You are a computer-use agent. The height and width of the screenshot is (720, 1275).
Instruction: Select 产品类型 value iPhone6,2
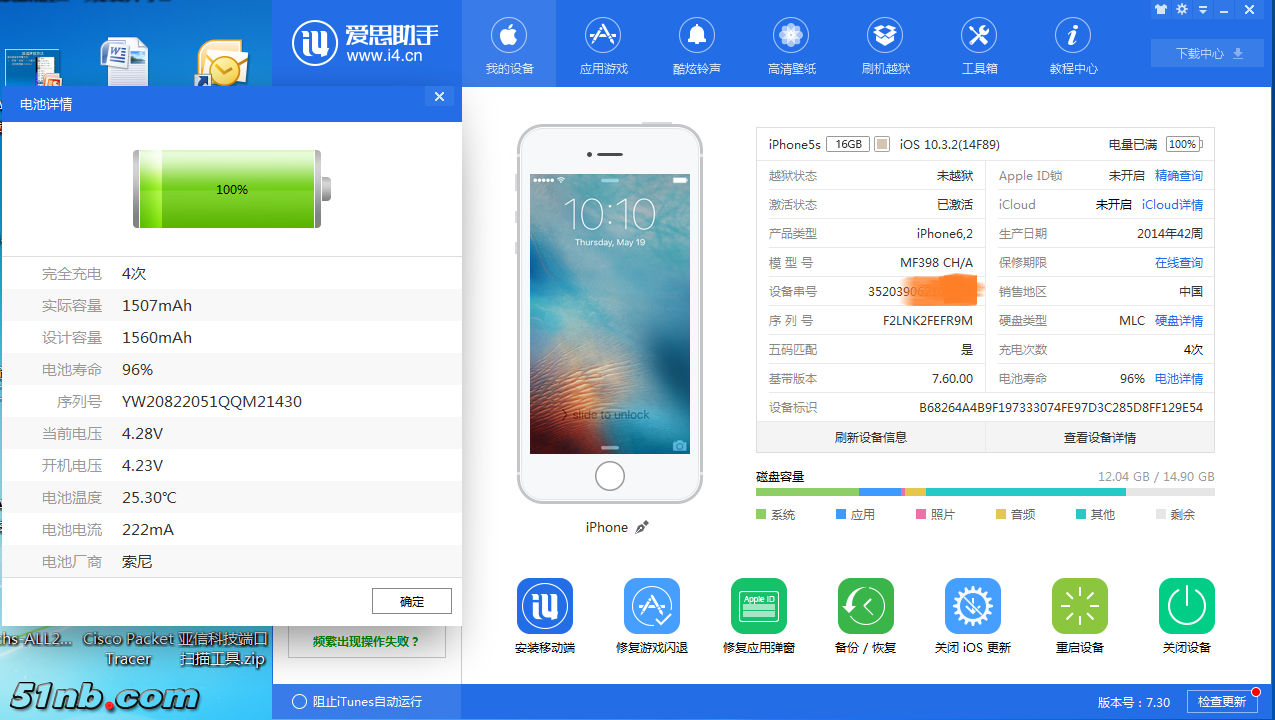pos(945,233)
